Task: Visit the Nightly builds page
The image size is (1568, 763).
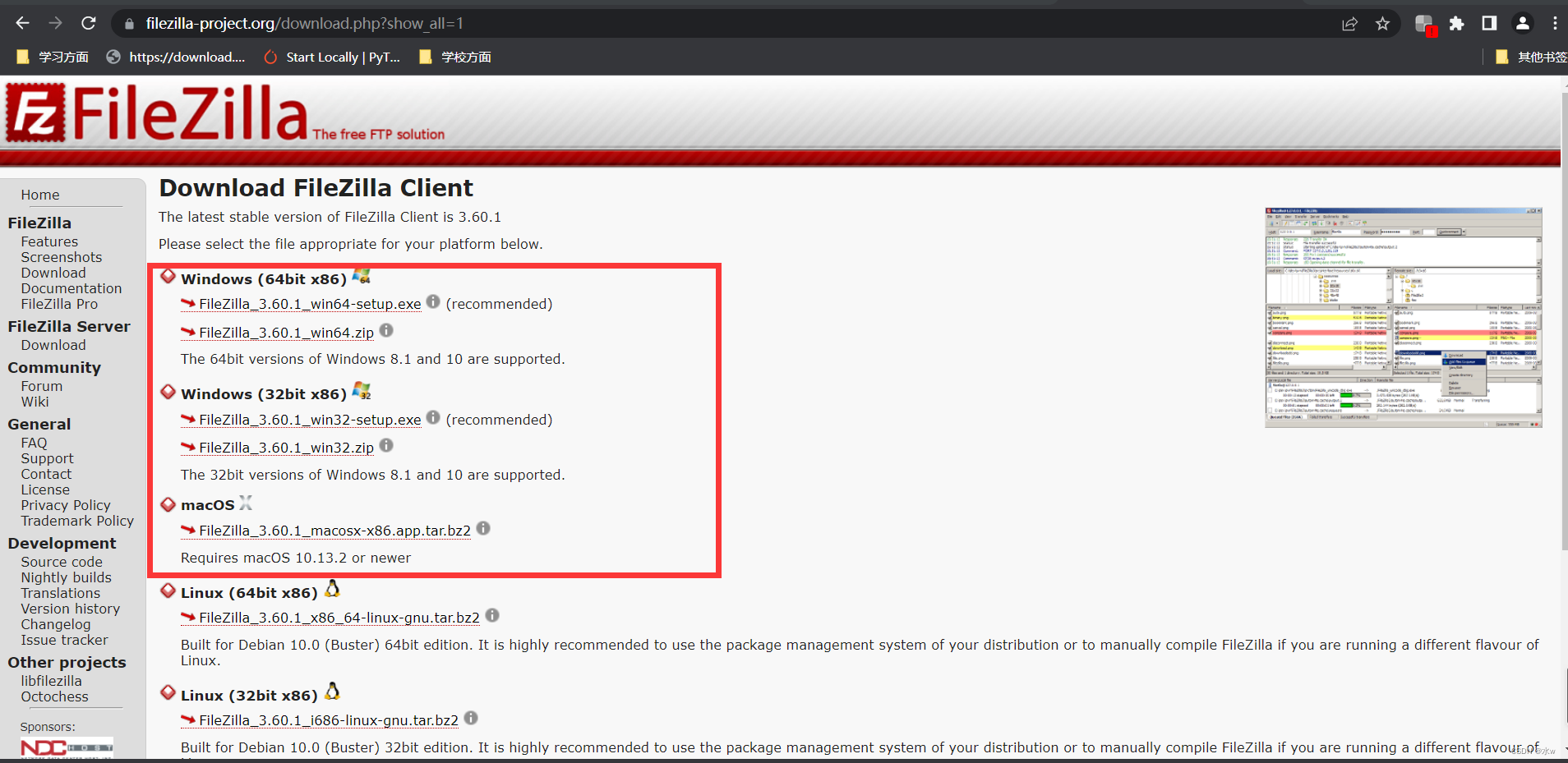Action: coord(66,577)
